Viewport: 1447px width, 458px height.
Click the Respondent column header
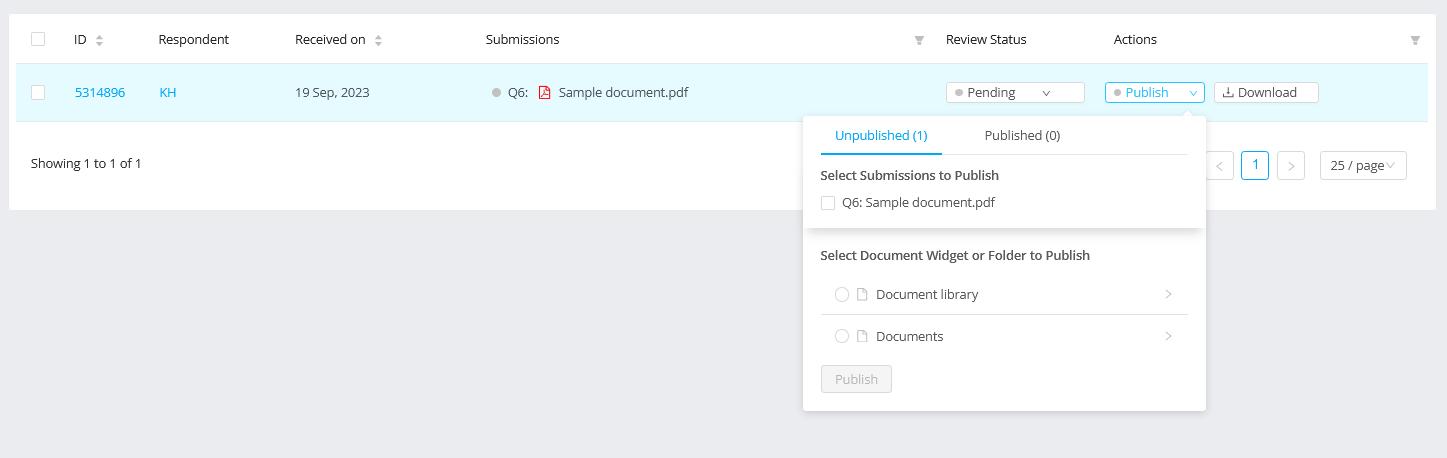pos(194,40)
